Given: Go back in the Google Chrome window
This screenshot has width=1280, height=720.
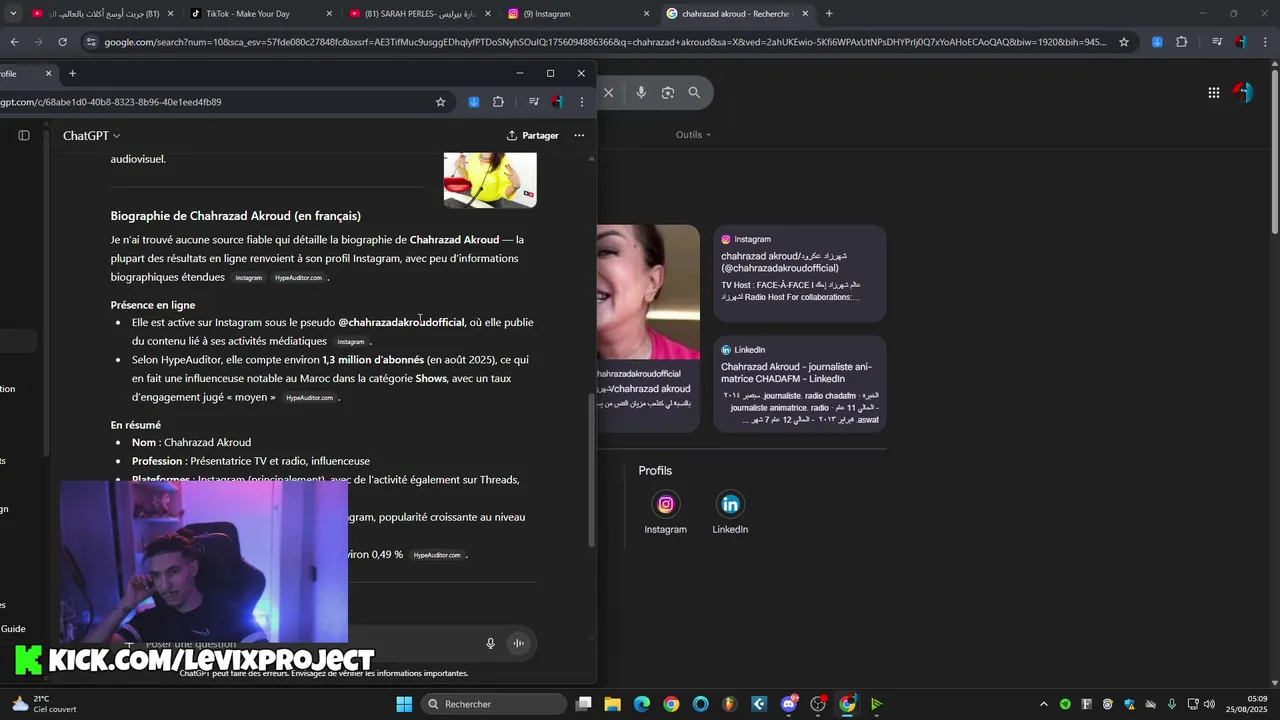Looking at the screenshot, I should click(14, 42).
